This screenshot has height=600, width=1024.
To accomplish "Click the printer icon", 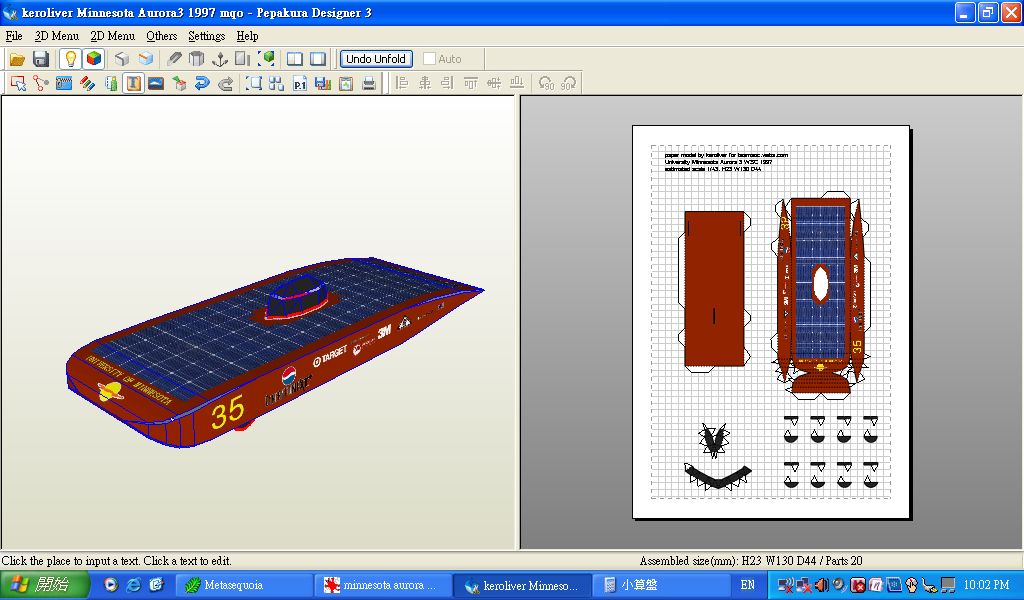I will tap(369, 84).
